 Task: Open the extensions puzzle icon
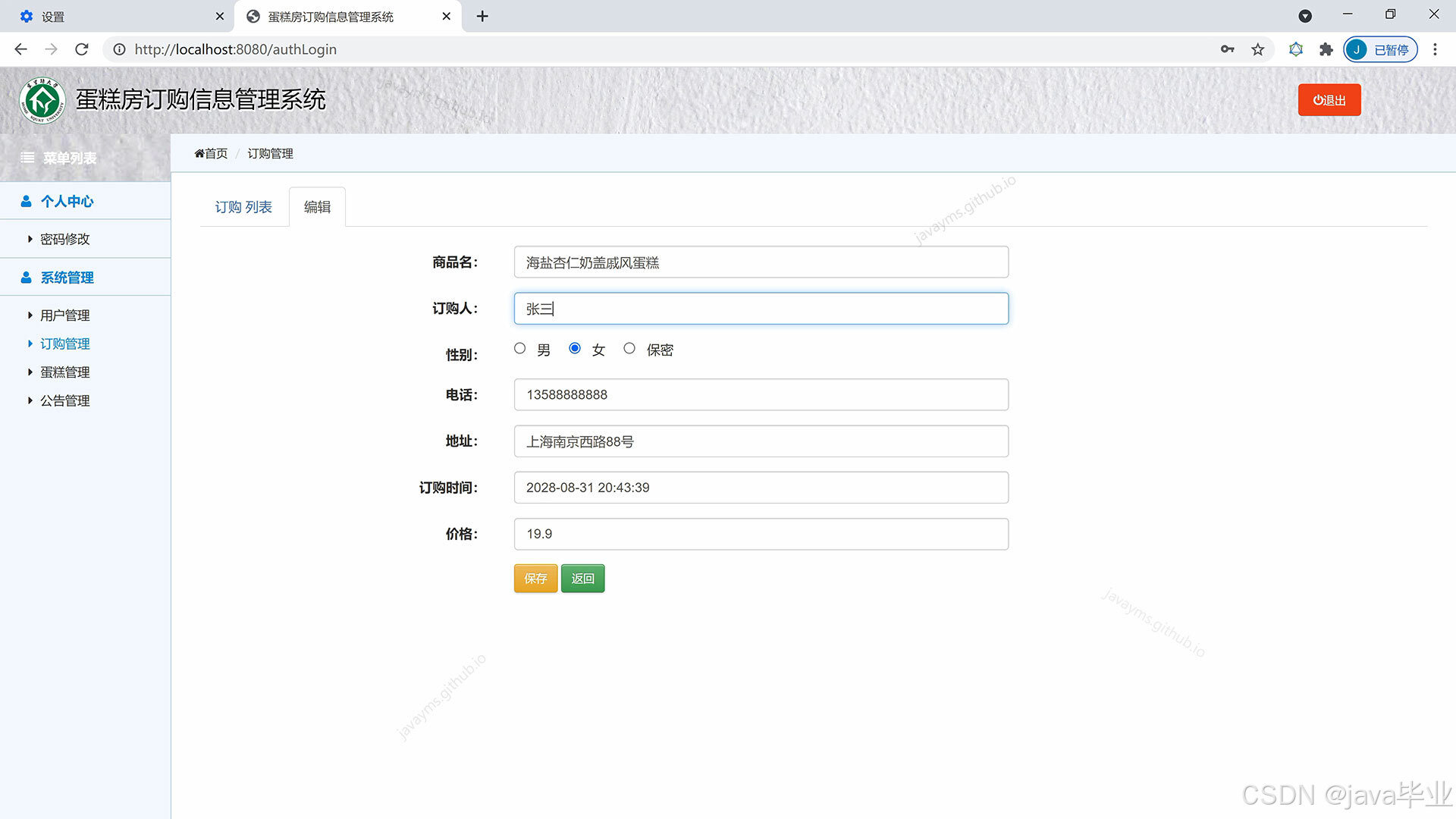click(1326, 49)
